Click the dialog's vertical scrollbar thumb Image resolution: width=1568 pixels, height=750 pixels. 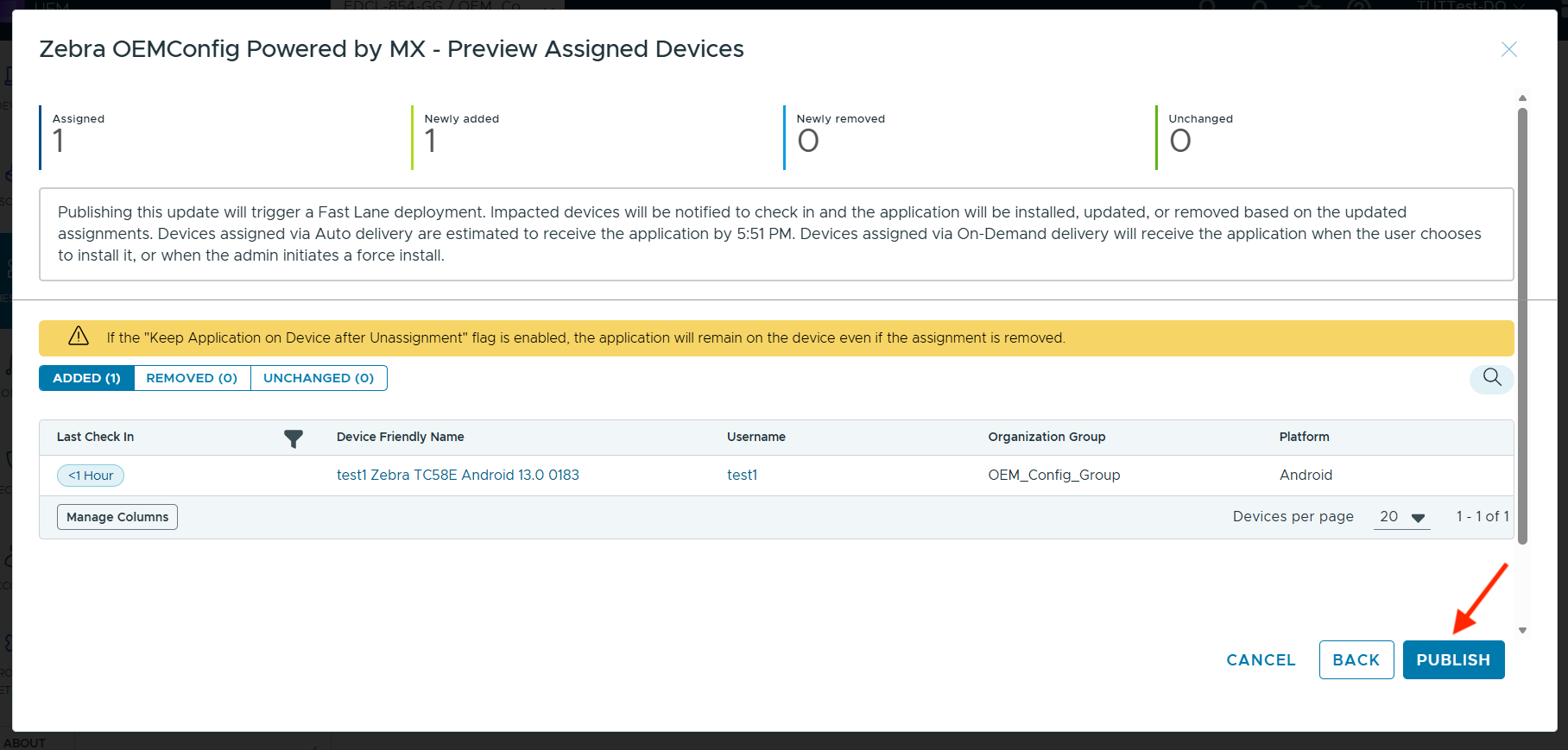(1522, 328)
